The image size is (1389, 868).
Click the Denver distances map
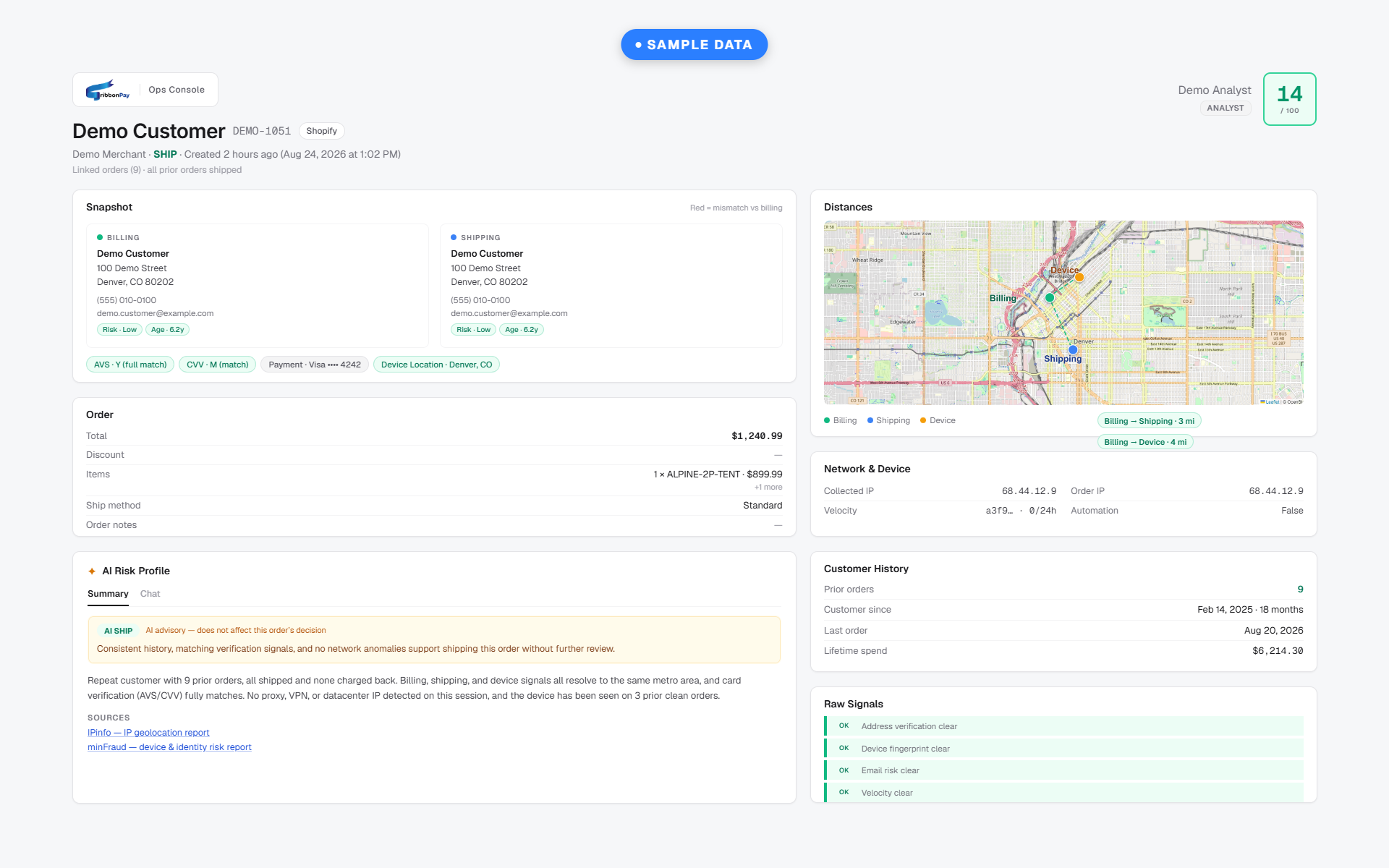[x=1063, y=312]
